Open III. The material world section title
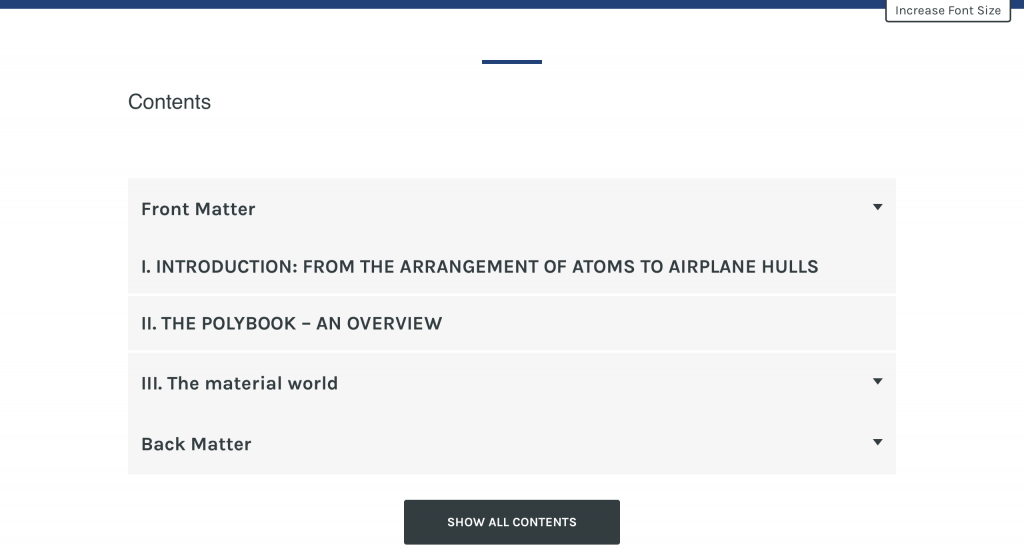The width and height of the screenshot is (1024, 551). [240, 383]
